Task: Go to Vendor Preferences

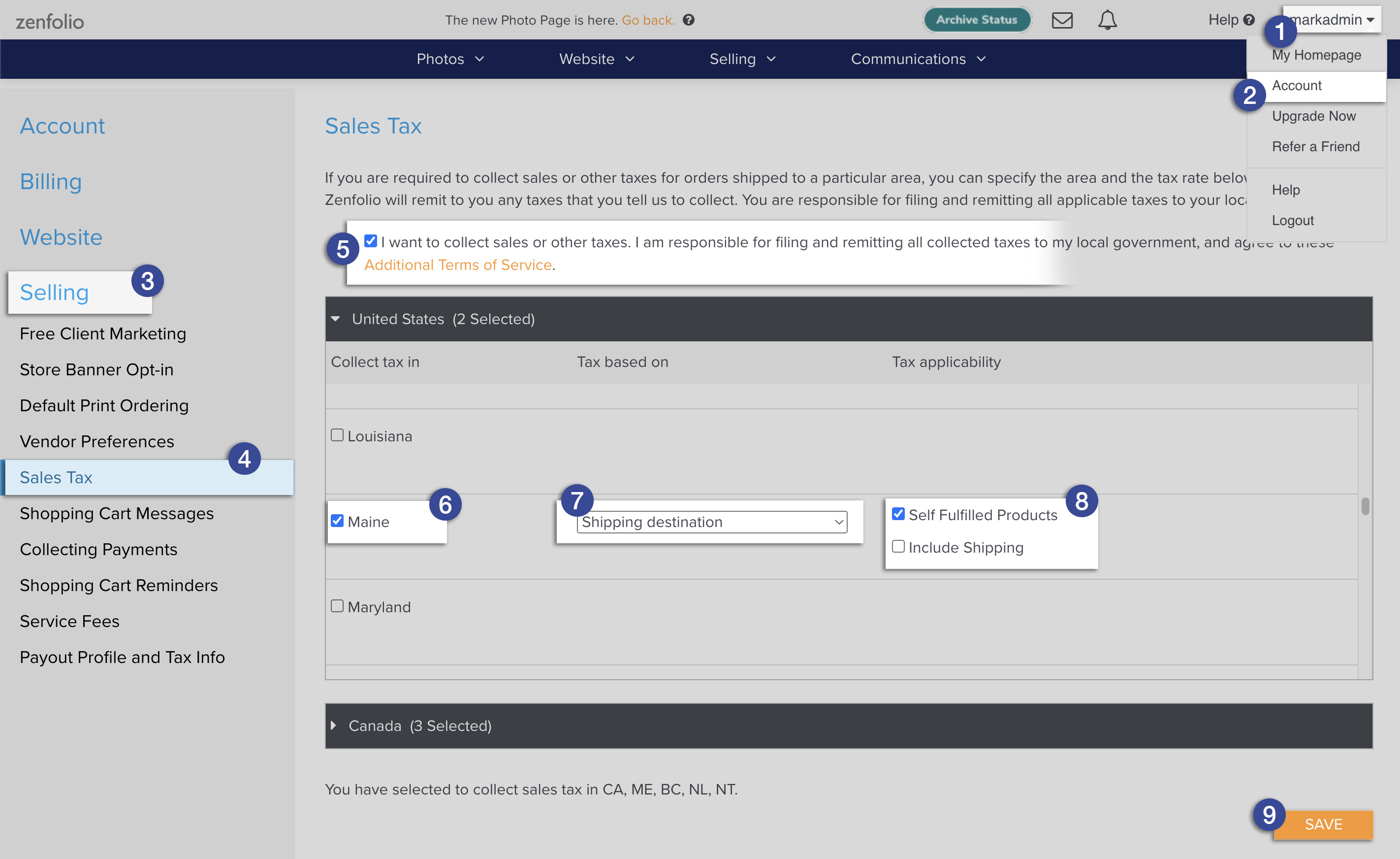Action: click(x=96, y=441)
